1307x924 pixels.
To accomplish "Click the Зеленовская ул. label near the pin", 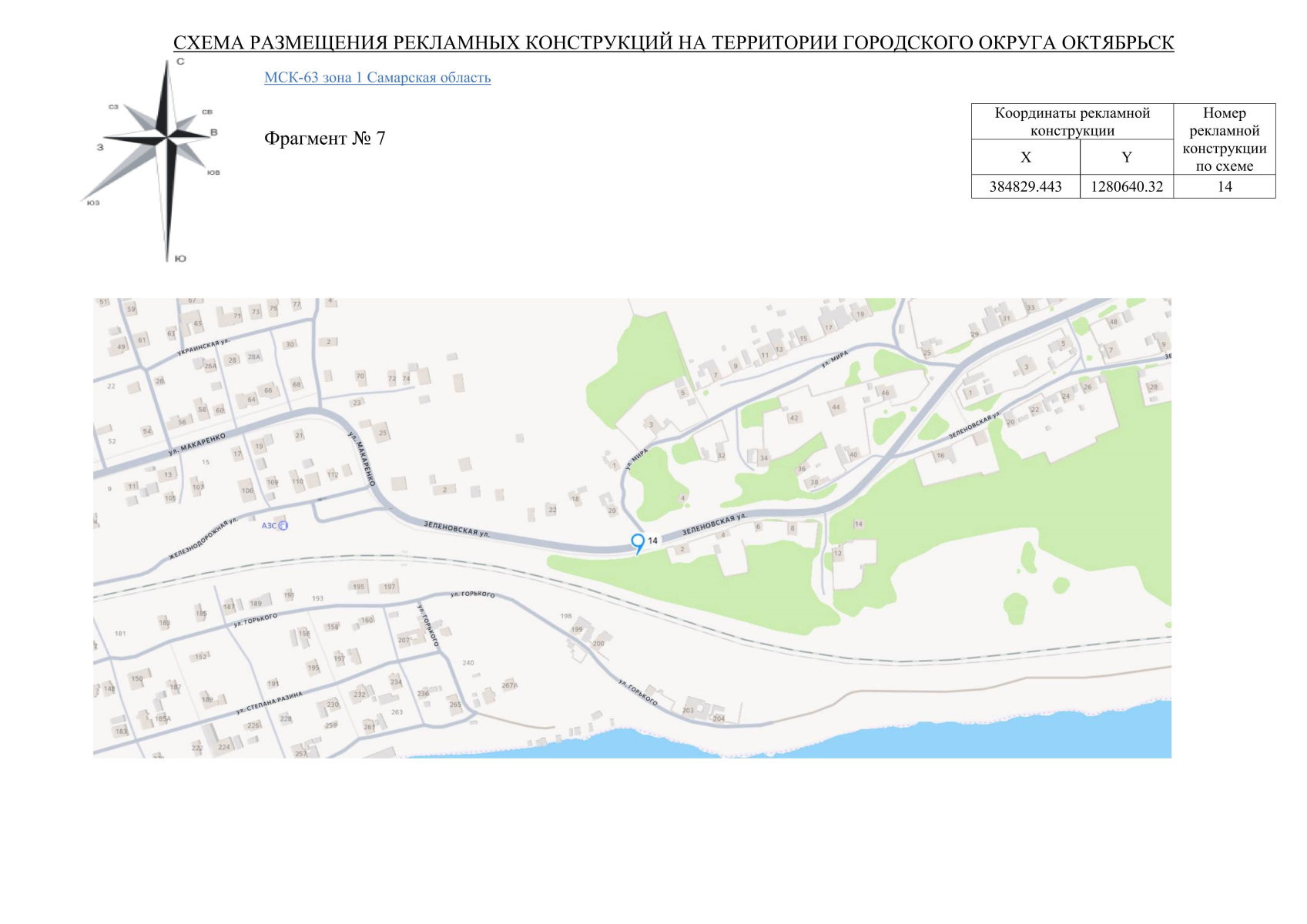I will (714, 524).
